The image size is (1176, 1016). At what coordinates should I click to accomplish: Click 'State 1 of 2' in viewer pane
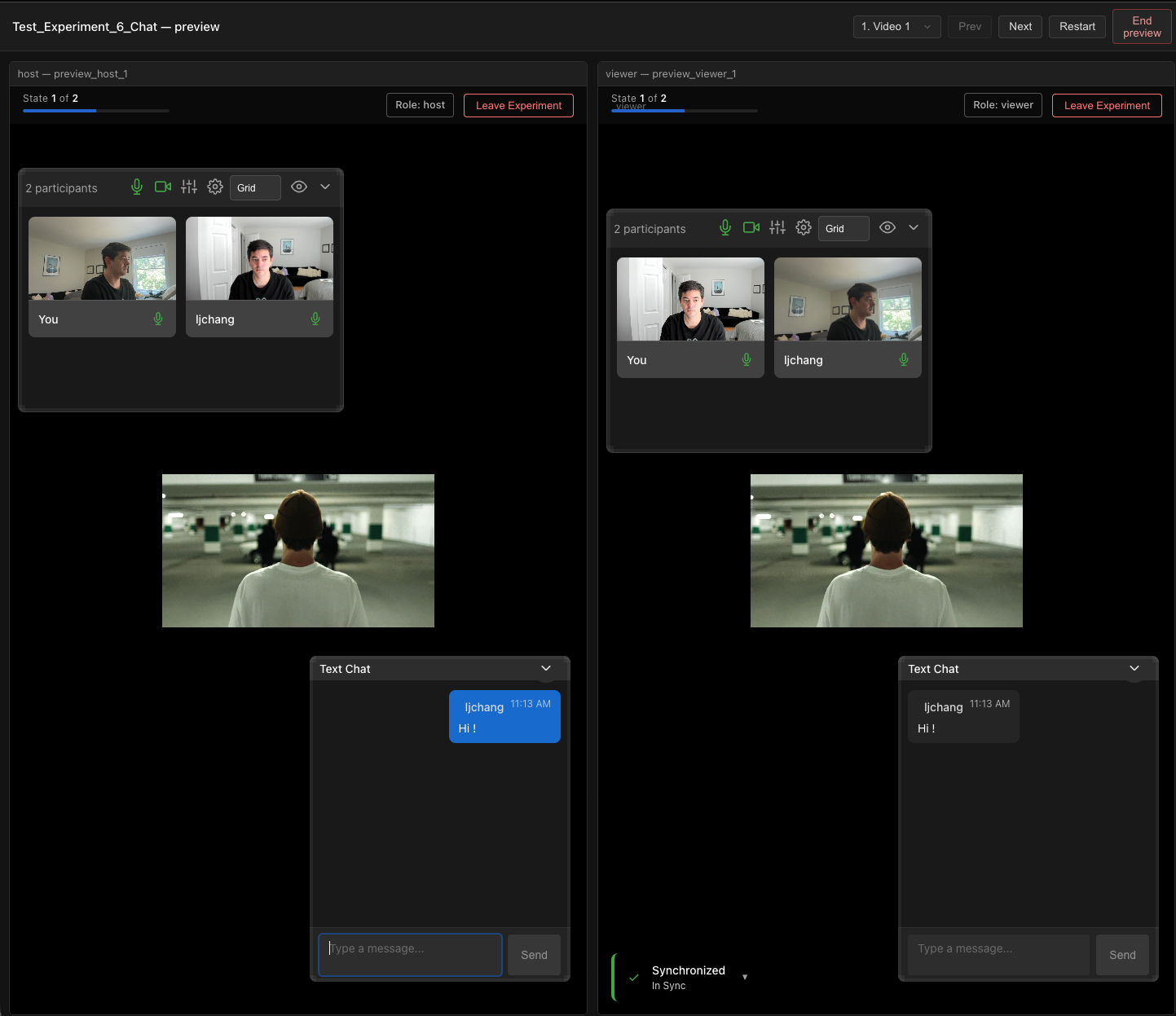pos(639,99)
